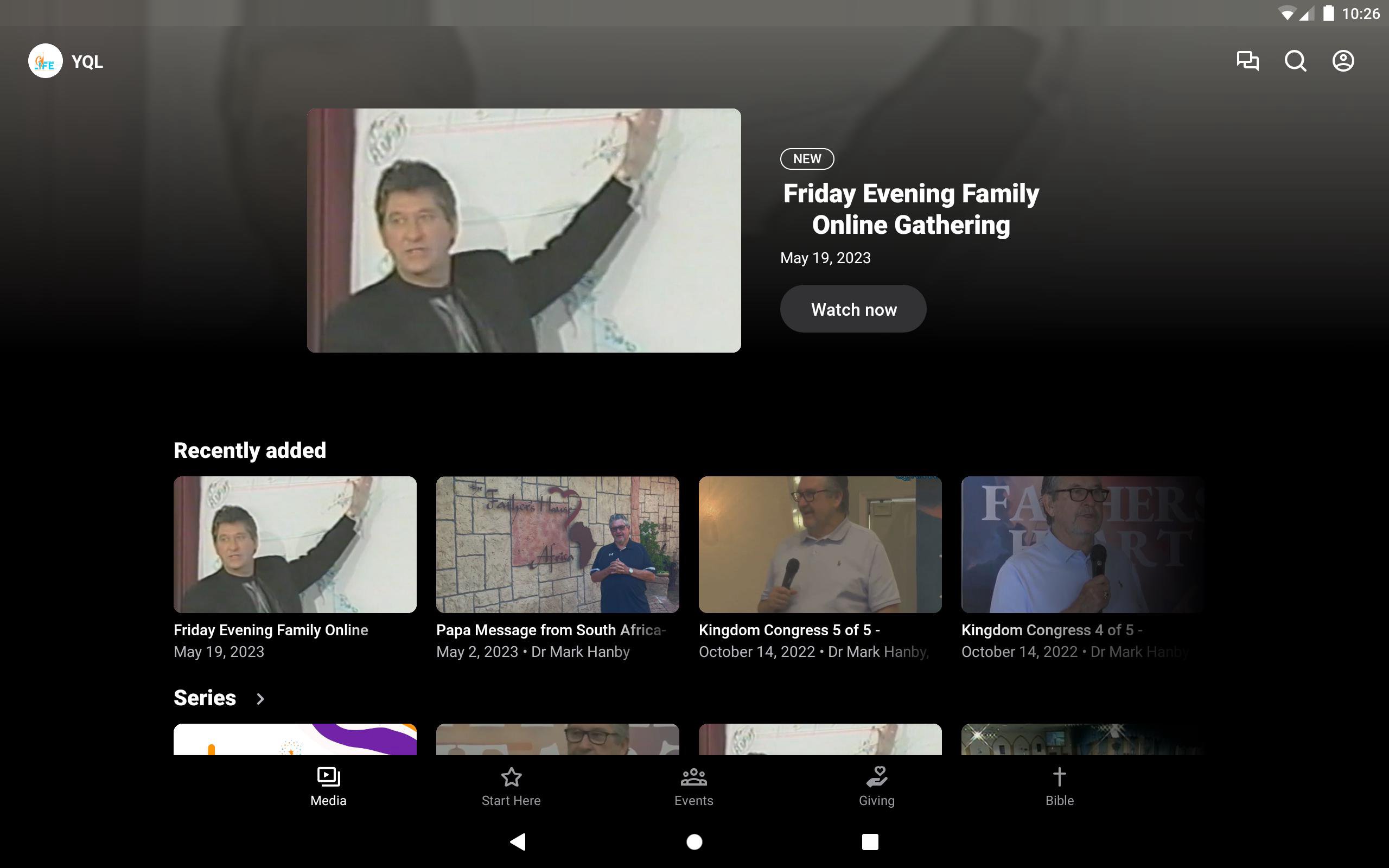Open the chat messages icon
This screenshot has height=868, width=1389.
pyautogui.click(x=1247, y=61)
